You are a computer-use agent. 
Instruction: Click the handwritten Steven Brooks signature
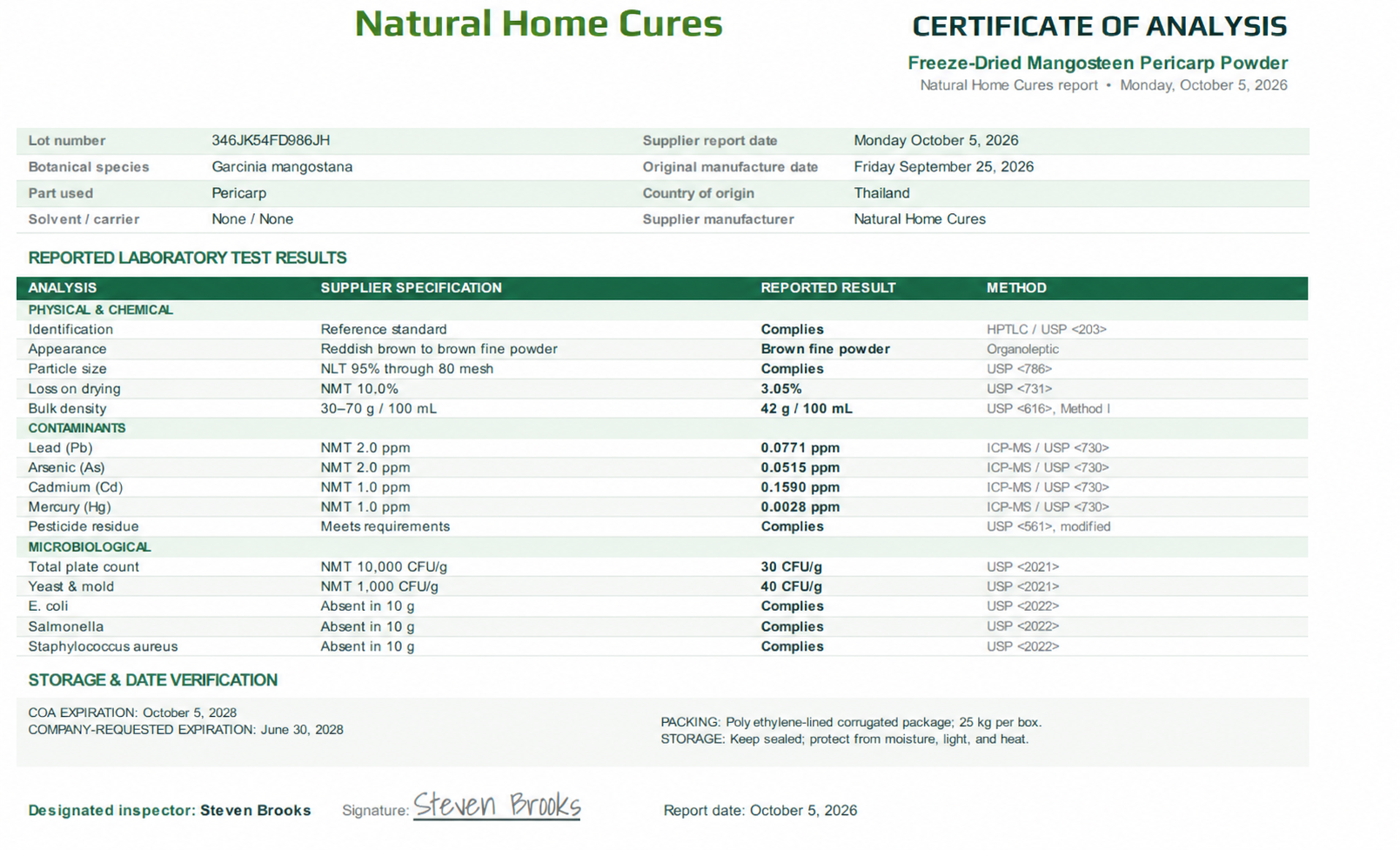click(497, 806)
